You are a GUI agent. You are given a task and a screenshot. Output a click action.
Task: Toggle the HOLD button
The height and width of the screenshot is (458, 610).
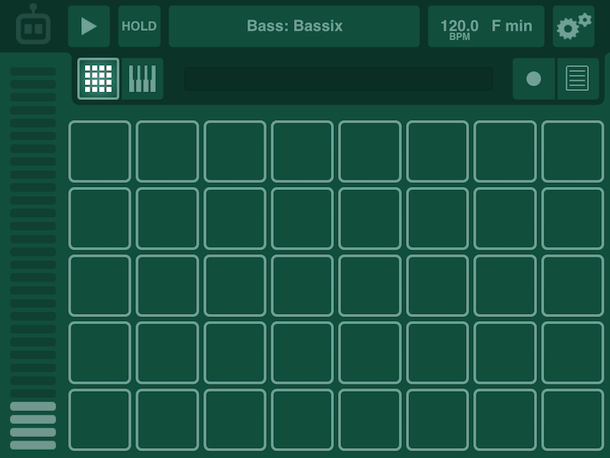click(139, 26)
